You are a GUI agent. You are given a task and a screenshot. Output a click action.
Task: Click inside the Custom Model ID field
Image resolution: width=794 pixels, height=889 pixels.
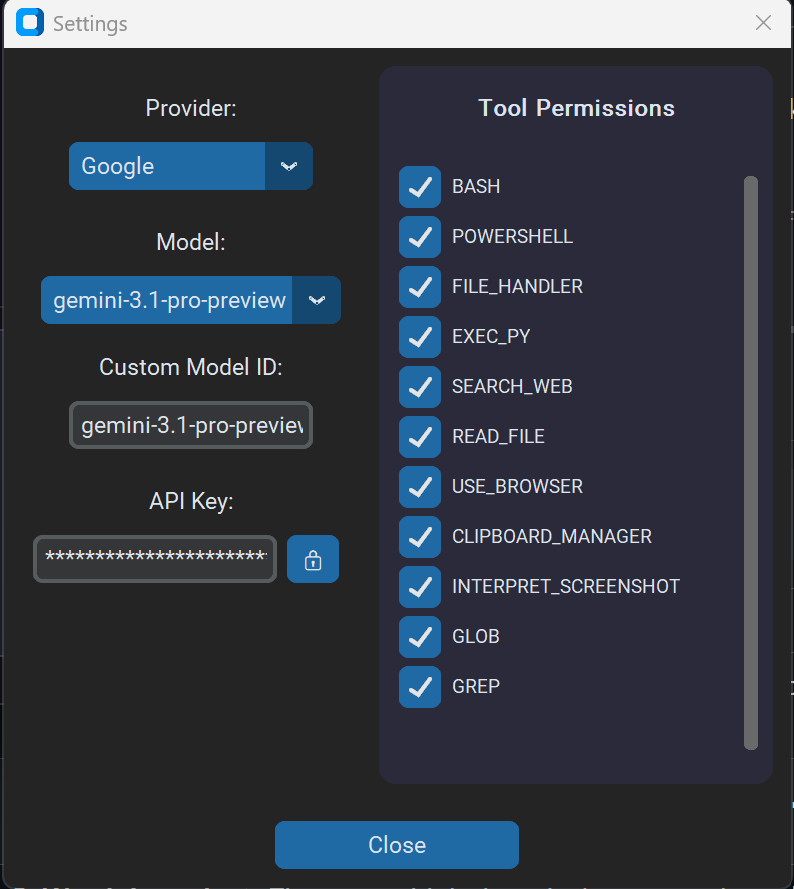coord(190,425)
